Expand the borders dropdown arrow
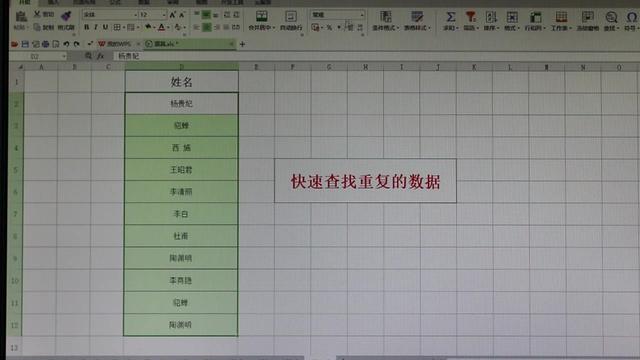This screenshot has height=360, width=640. tap(123, 27)
